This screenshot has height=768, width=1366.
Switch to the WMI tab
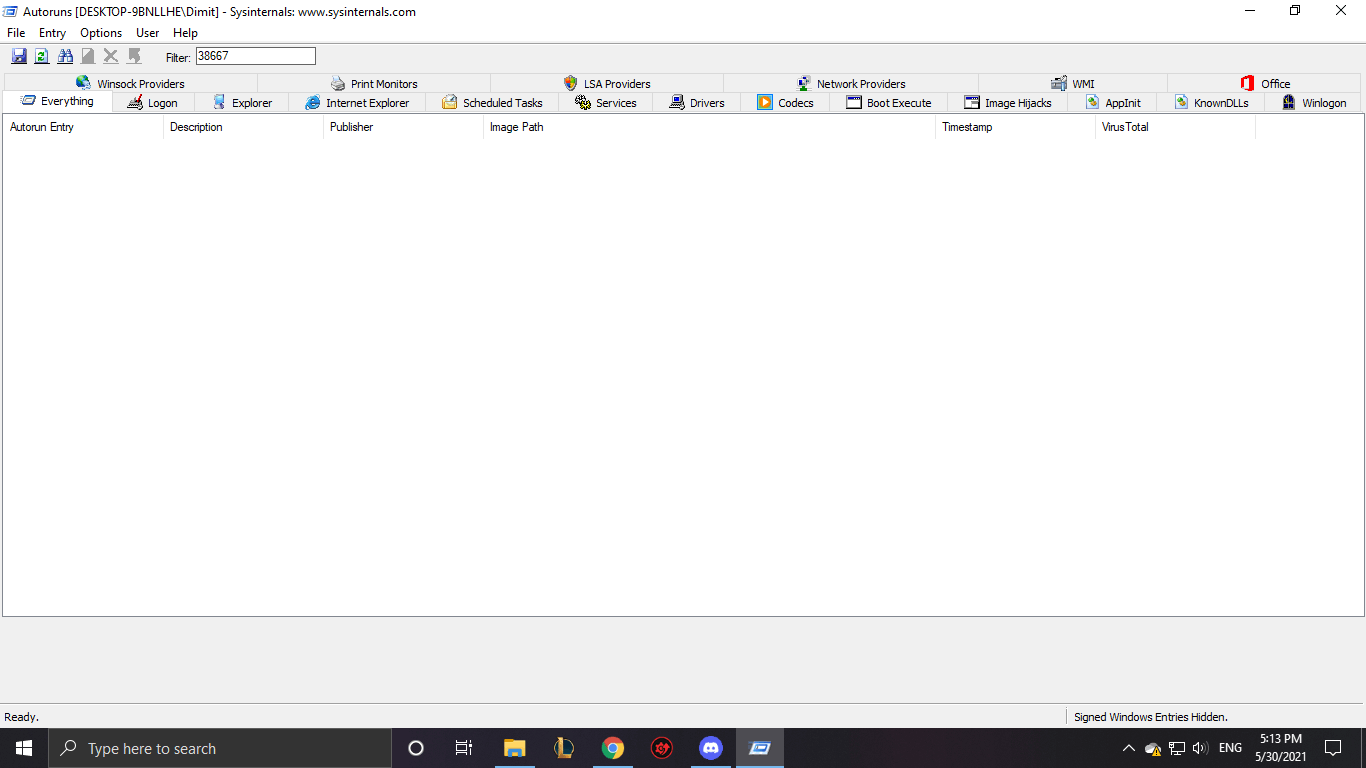[1073, 83]
